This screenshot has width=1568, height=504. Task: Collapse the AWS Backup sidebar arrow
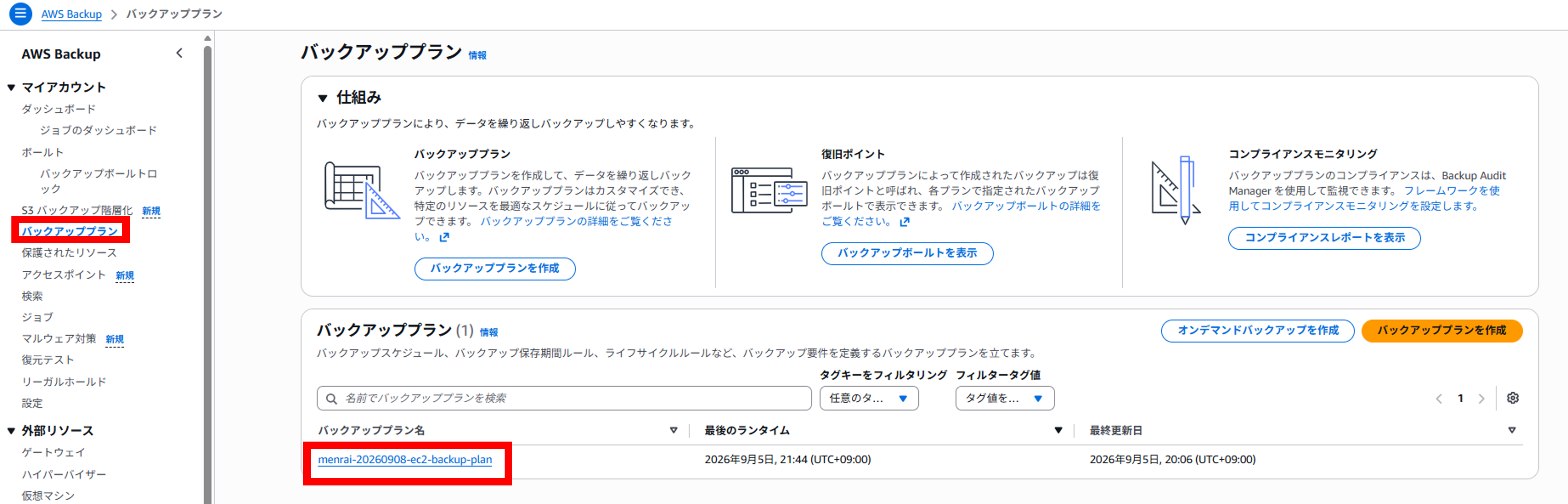coord(180,54)
